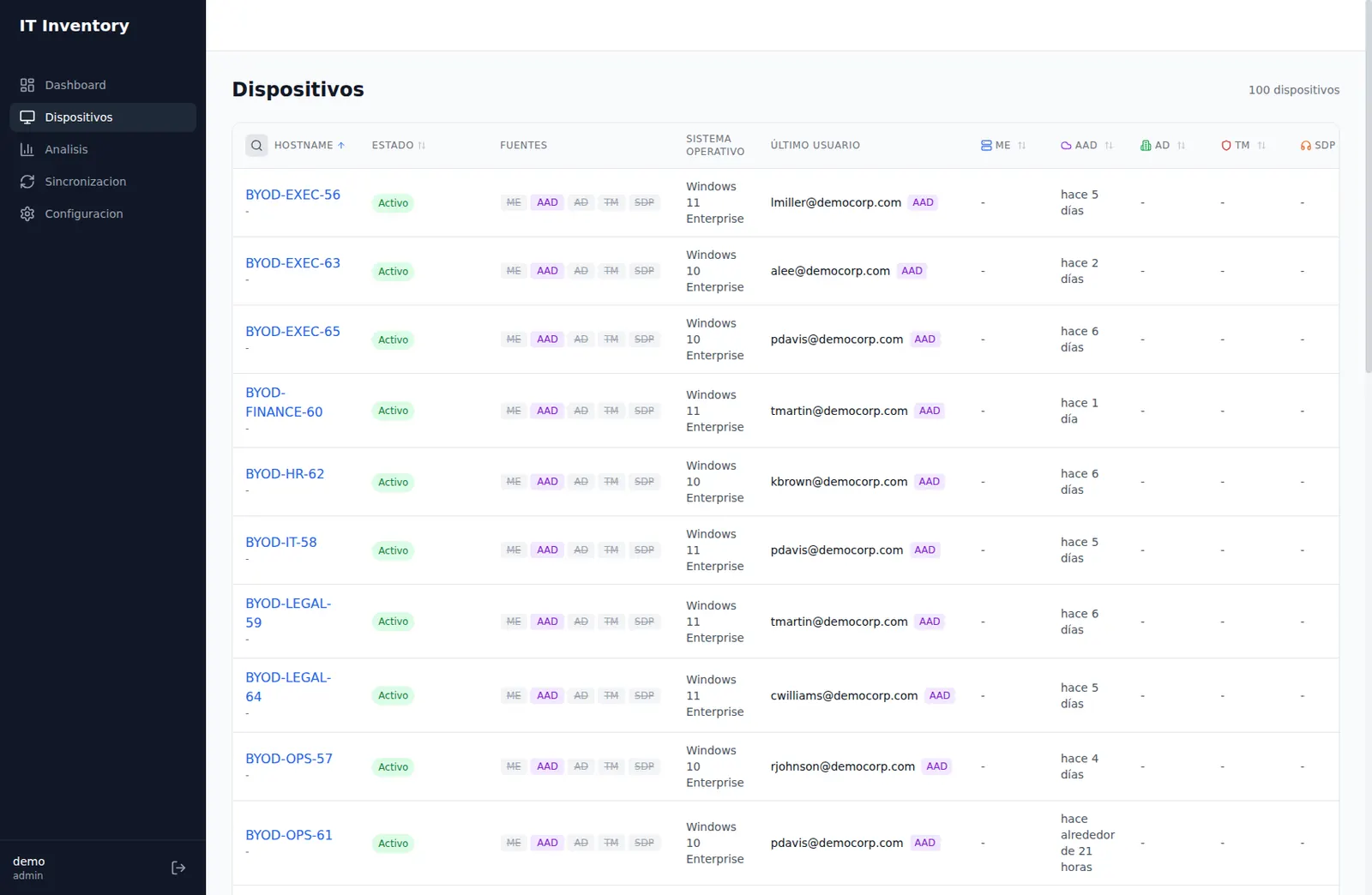Click the Dispositivos monitor icon
This screenshot has height=895, width=1372.
pos(27,117)
